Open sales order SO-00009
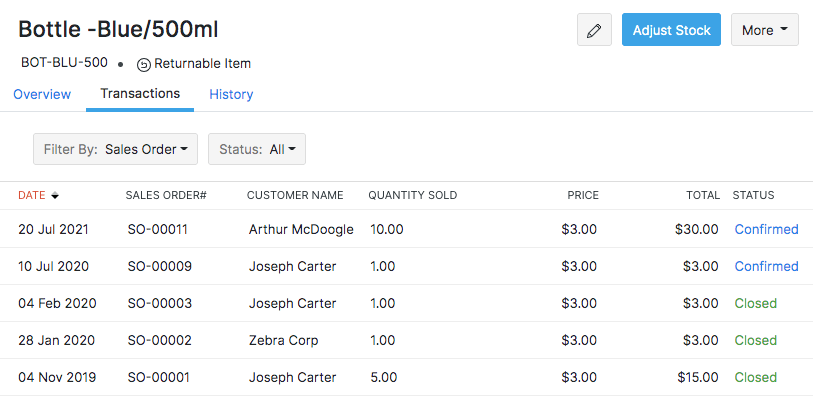The width and height of the screenshot is (813, 397). tap(159, 266)
